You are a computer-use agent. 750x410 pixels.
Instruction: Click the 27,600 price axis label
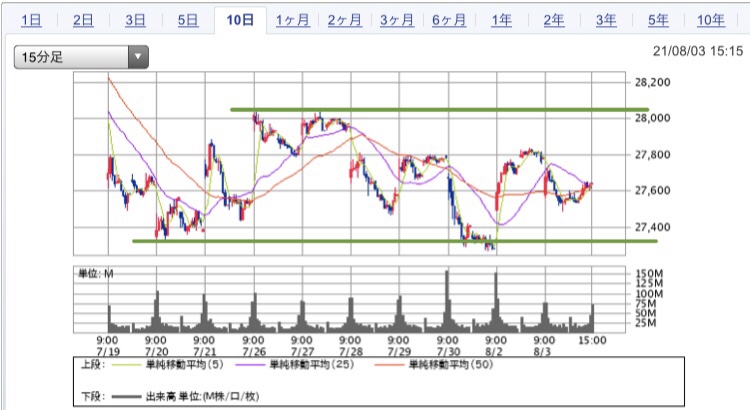(652, 190)
